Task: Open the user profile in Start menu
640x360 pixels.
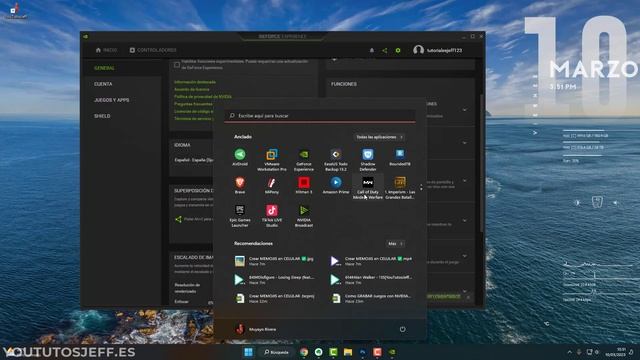Action: [256, 329]
